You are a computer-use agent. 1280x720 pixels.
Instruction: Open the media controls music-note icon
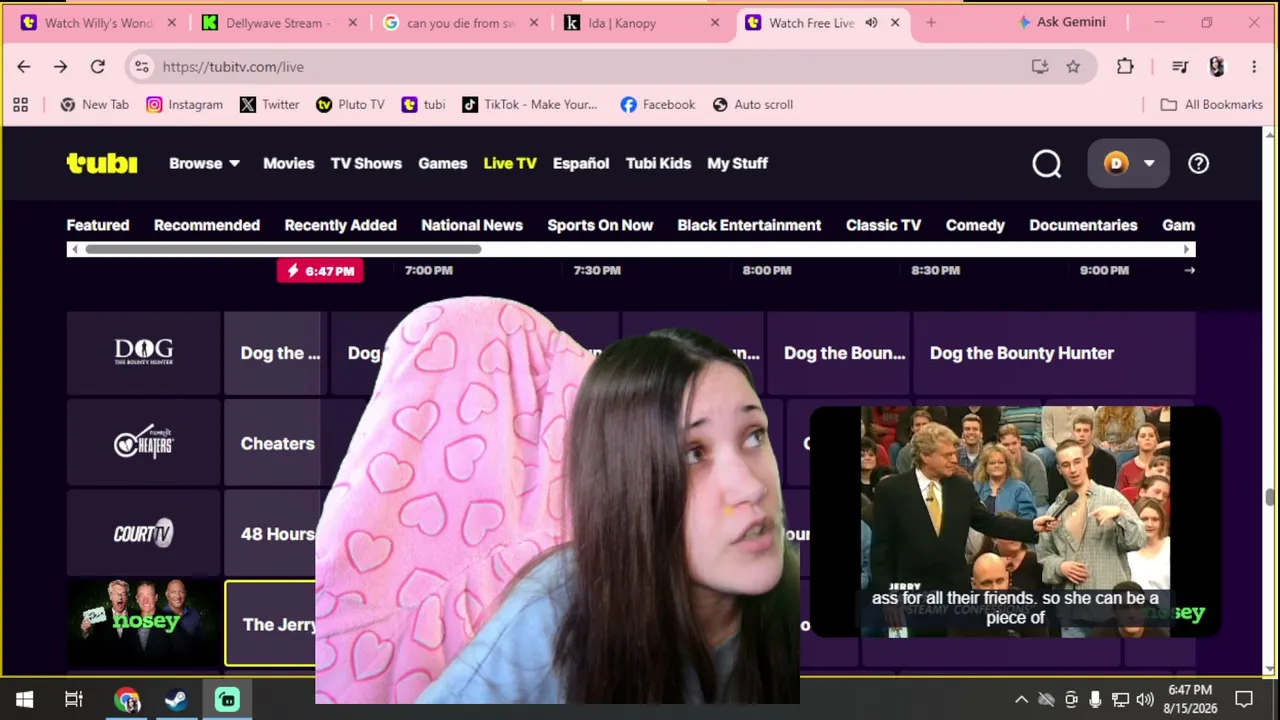point(1180,67)
